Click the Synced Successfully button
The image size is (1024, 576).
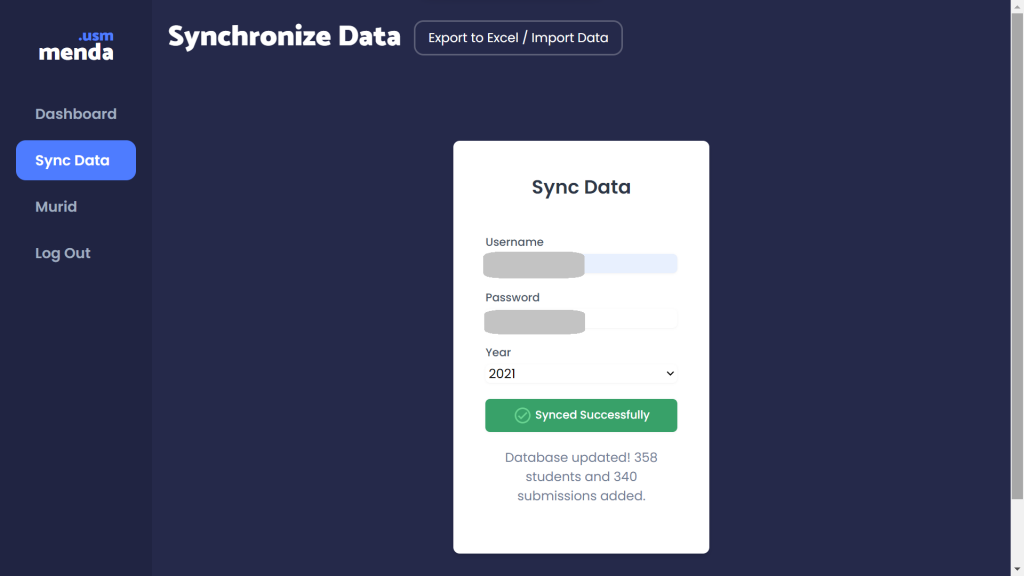[x=581, y=415]
